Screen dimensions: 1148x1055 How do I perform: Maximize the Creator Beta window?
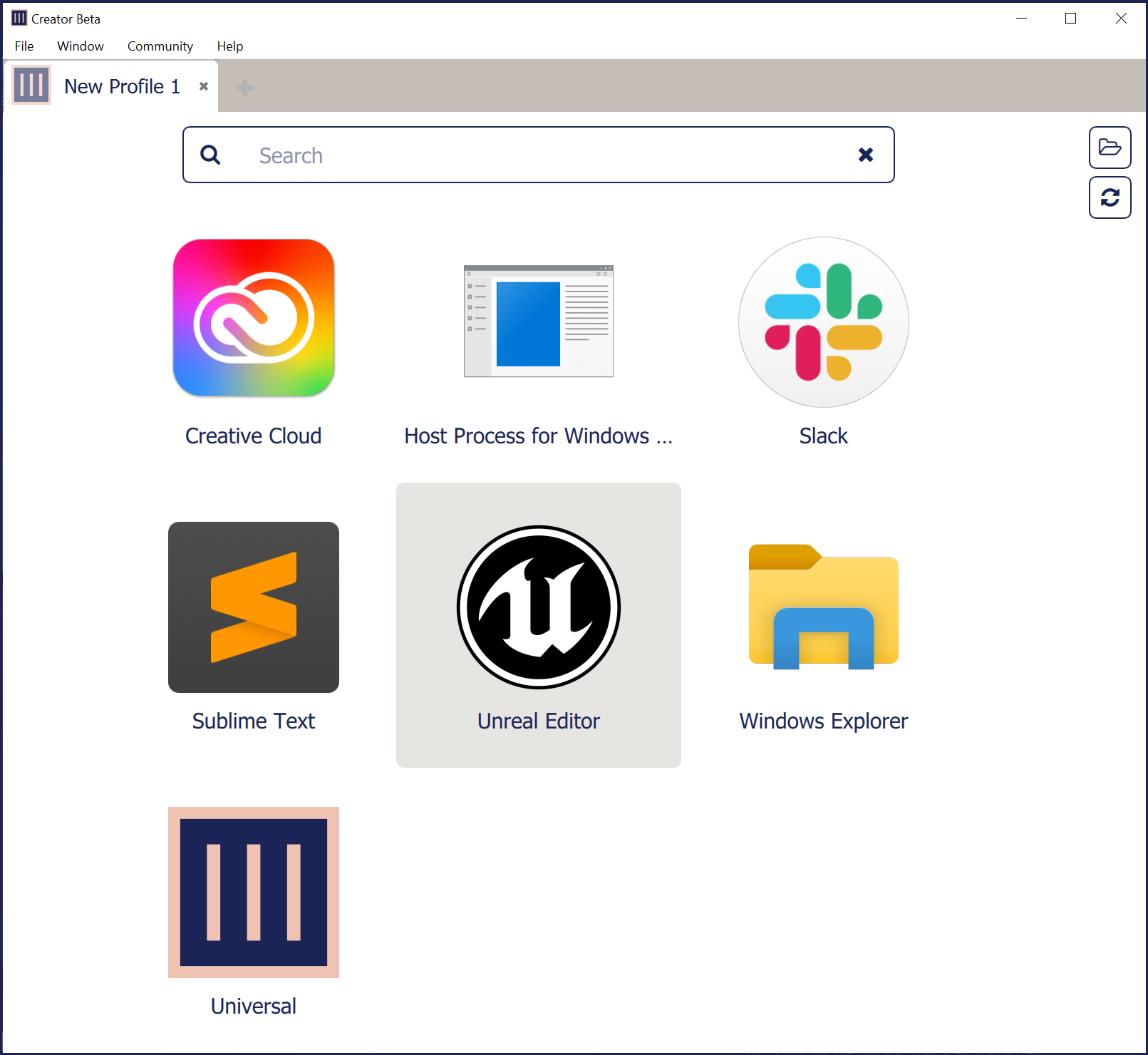coord(1070,19)
